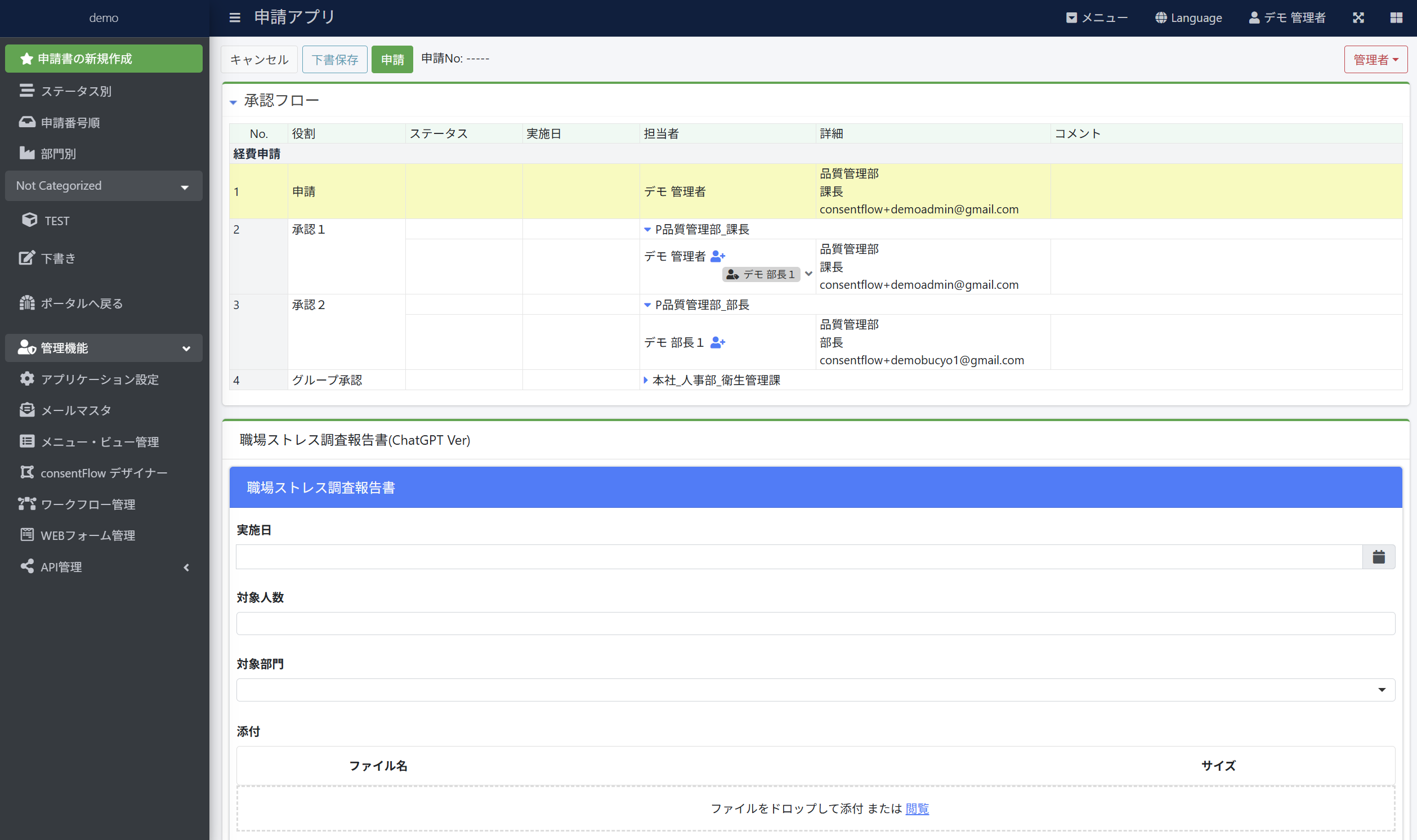Click the 実施日 date input field
This screenshot has height=840, width=1417.
click(799, 557)
